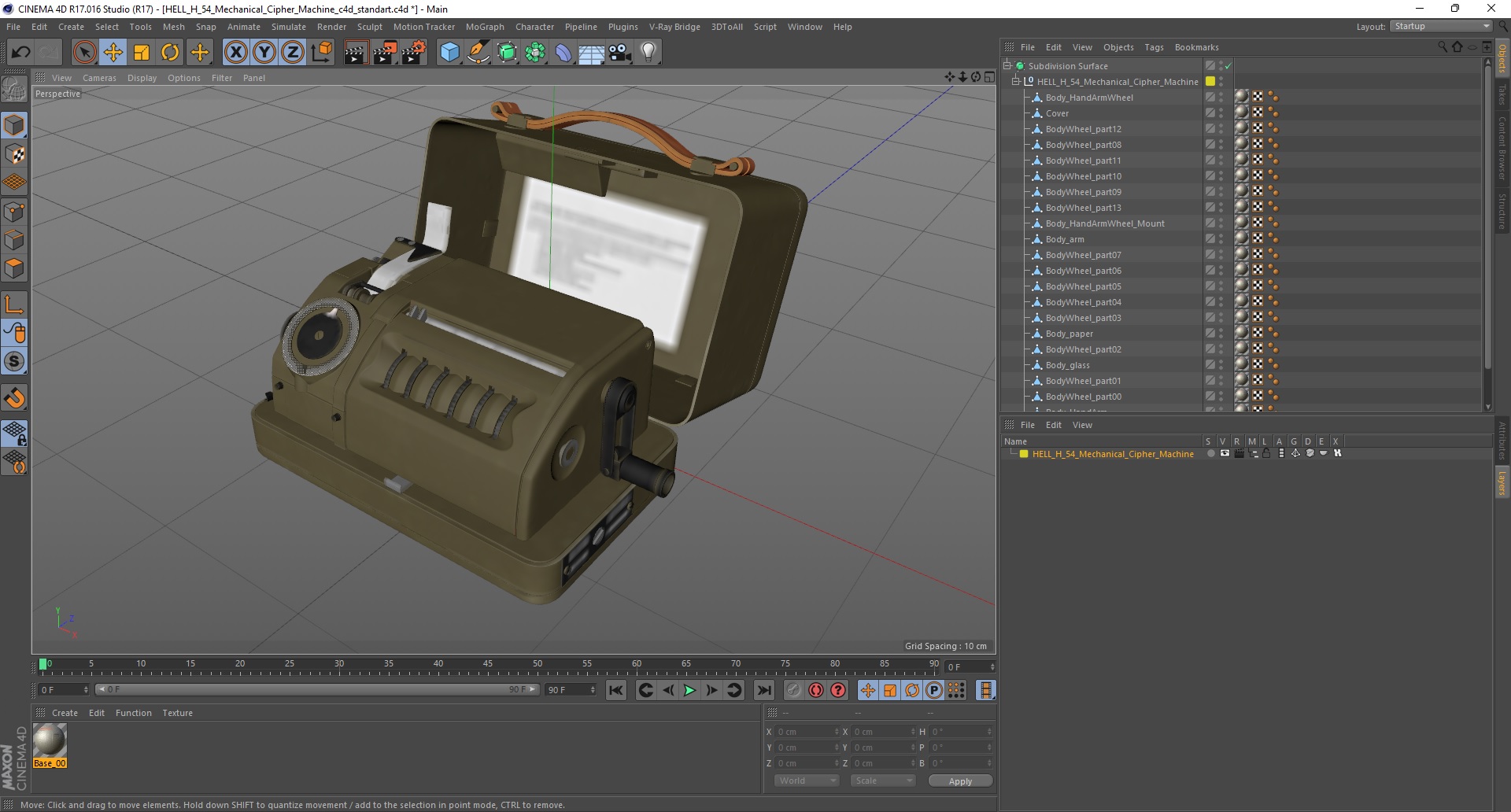Toggle layer solo dot for HELL_H_54 layer

1210,453
